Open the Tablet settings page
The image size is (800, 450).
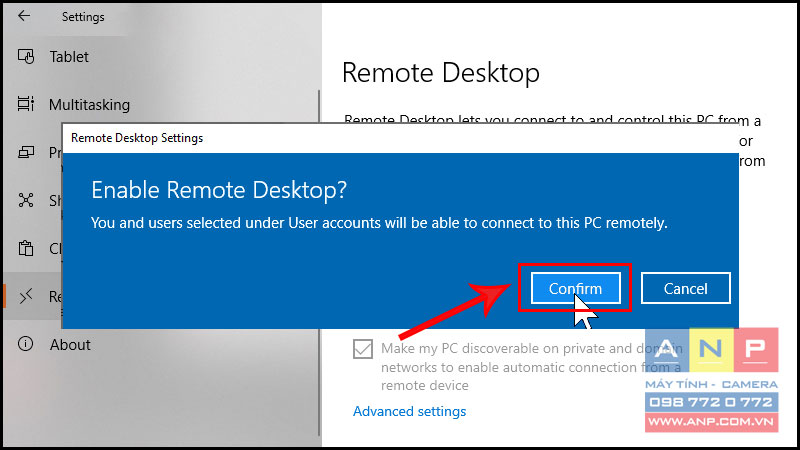click(69, 56)
